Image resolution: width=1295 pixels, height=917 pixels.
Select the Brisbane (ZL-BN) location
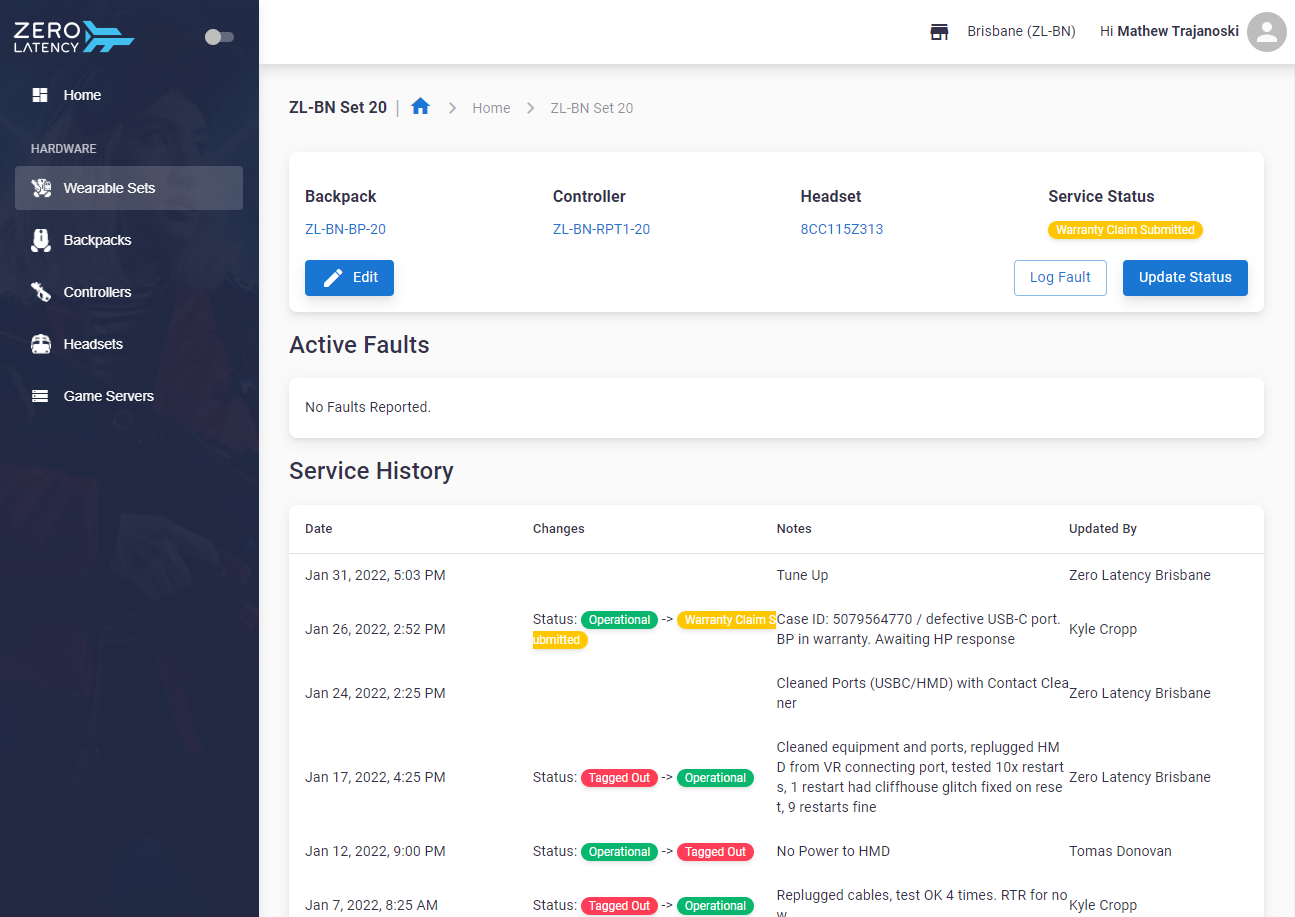click(x=1021, y=32)
